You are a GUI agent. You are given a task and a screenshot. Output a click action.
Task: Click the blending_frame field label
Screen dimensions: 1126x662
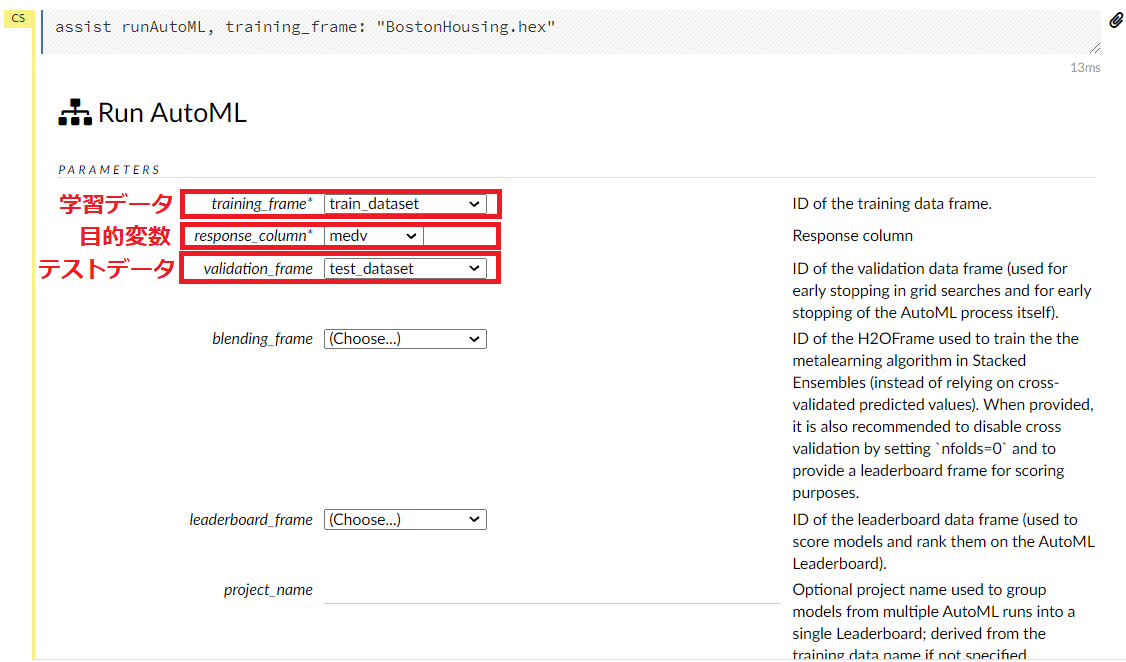pyautogui.click(x=262, y=339)
